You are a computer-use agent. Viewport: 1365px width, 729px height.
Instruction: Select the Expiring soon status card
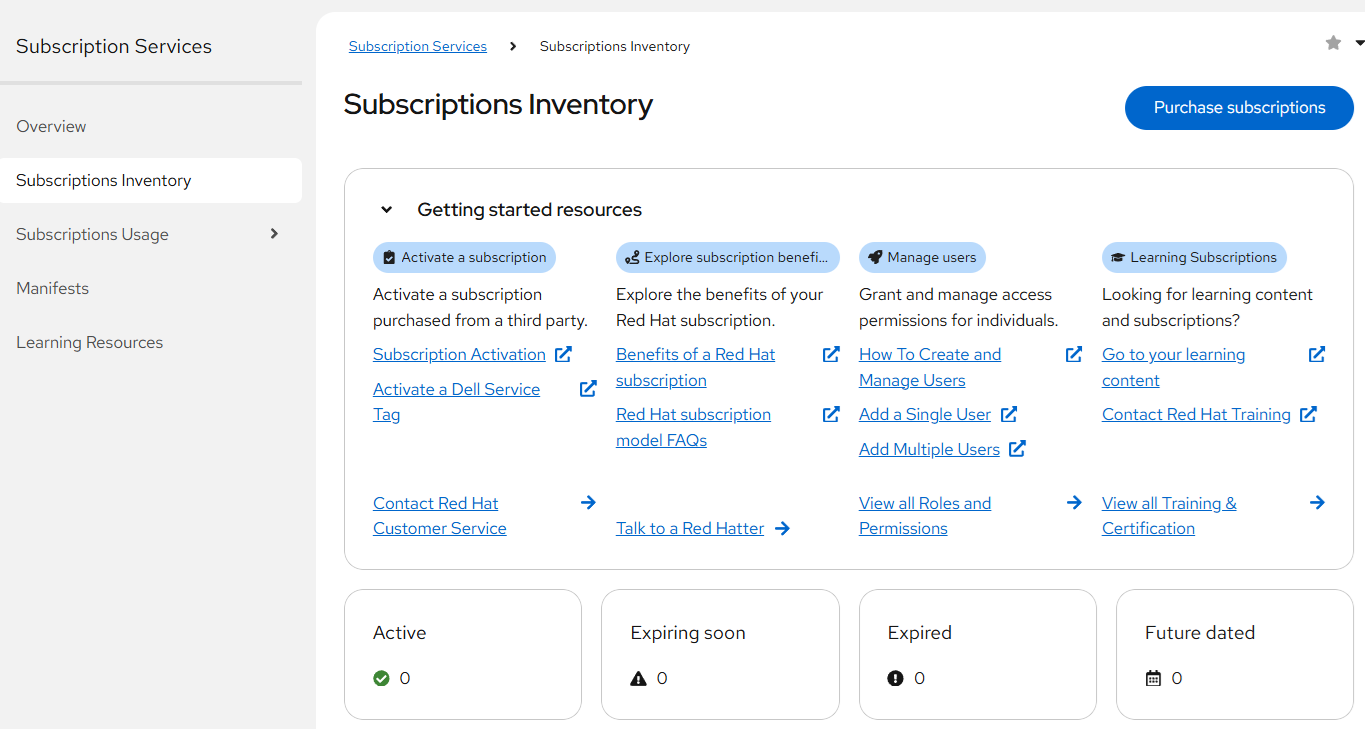point(720,654)
